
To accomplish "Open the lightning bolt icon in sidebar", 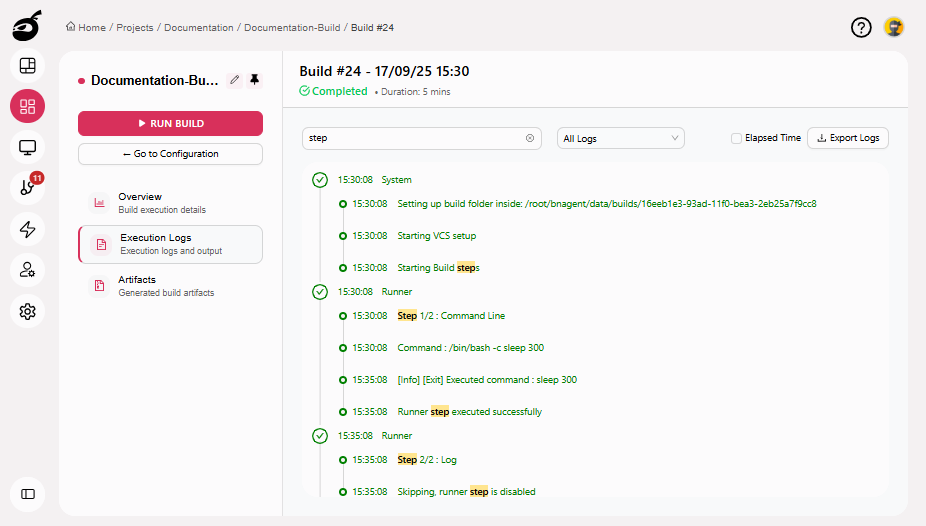I will coord(28,229).
